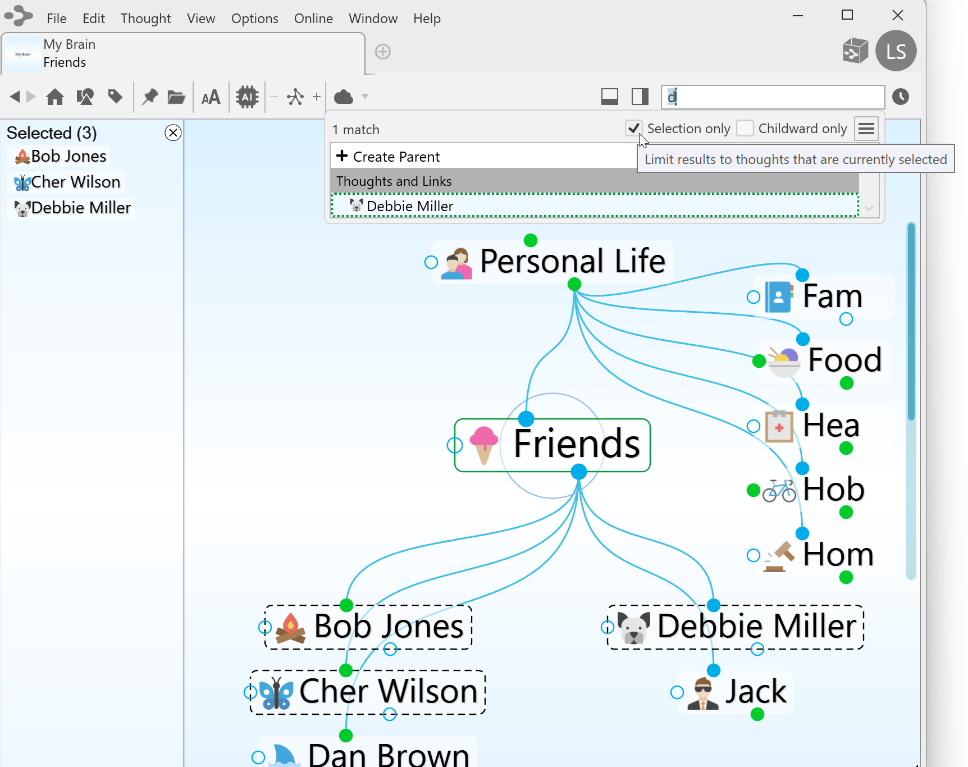The image size is (968, 767).
Task: Click the pin icon in toolbar
Action: (x=149, y=97)
